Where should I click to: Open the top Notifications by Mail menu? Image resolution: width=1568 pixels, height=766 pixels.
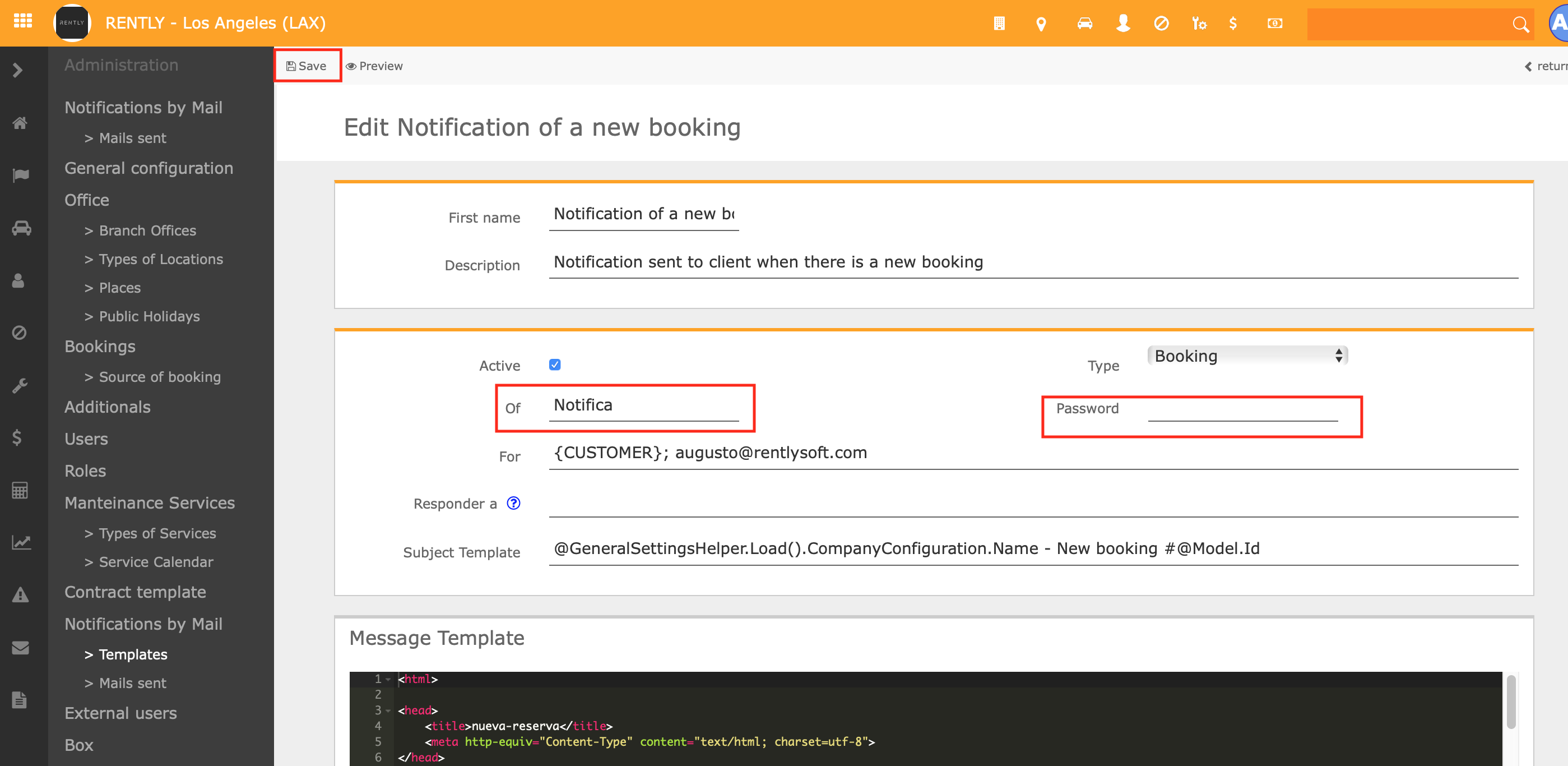click(143, 107)
